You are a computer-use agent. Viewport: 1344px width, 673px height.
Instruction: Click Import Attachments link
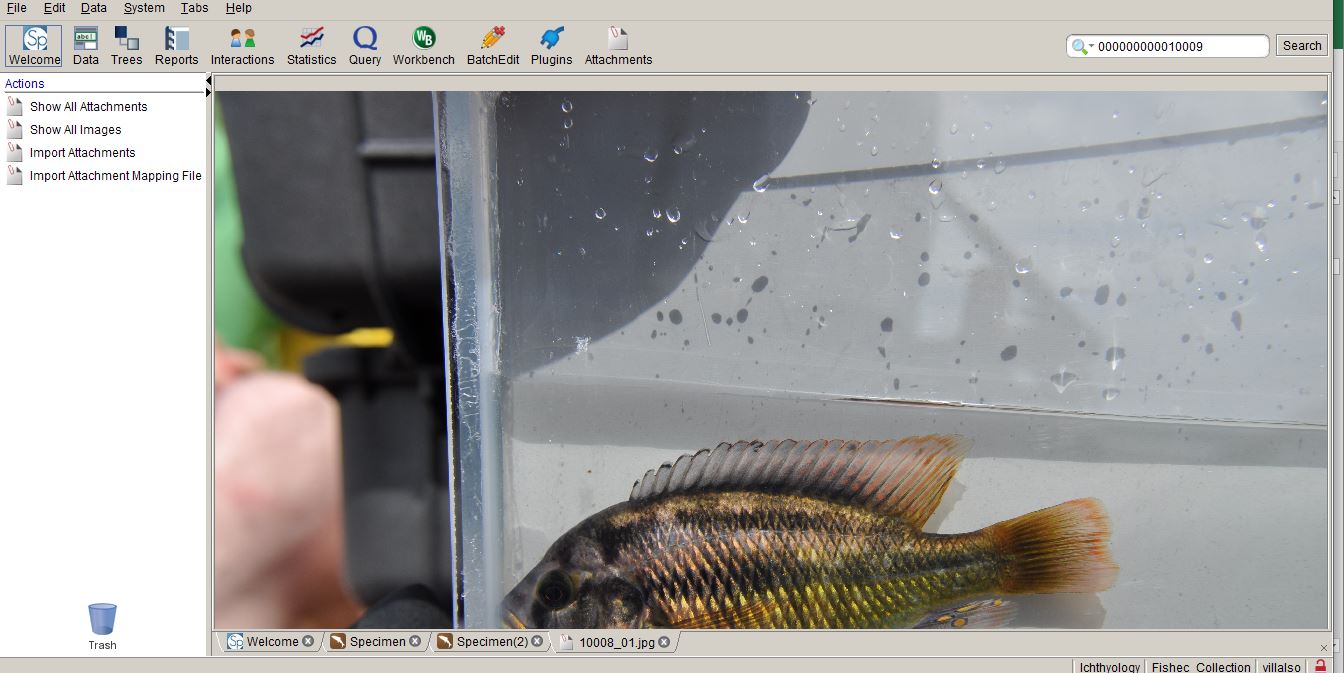click(83, 152)
